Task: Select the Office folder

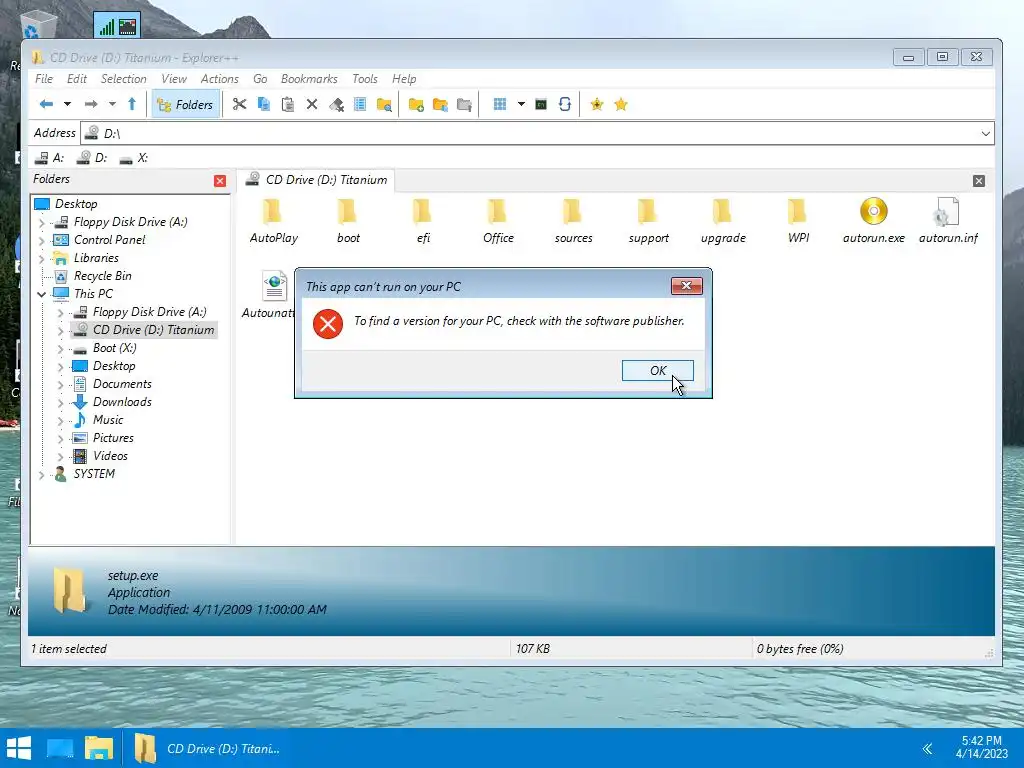Action: coord(498,221)
